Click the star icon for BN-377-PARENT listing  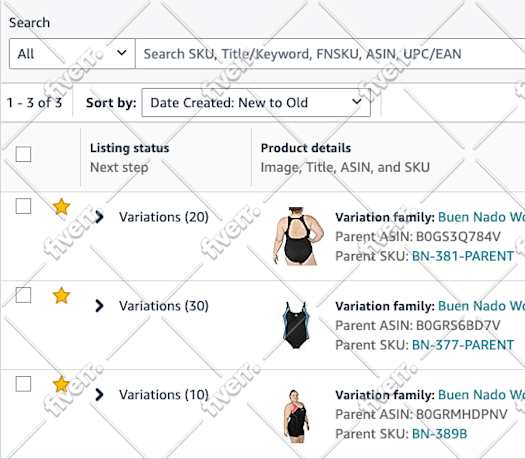coord(61,295)
